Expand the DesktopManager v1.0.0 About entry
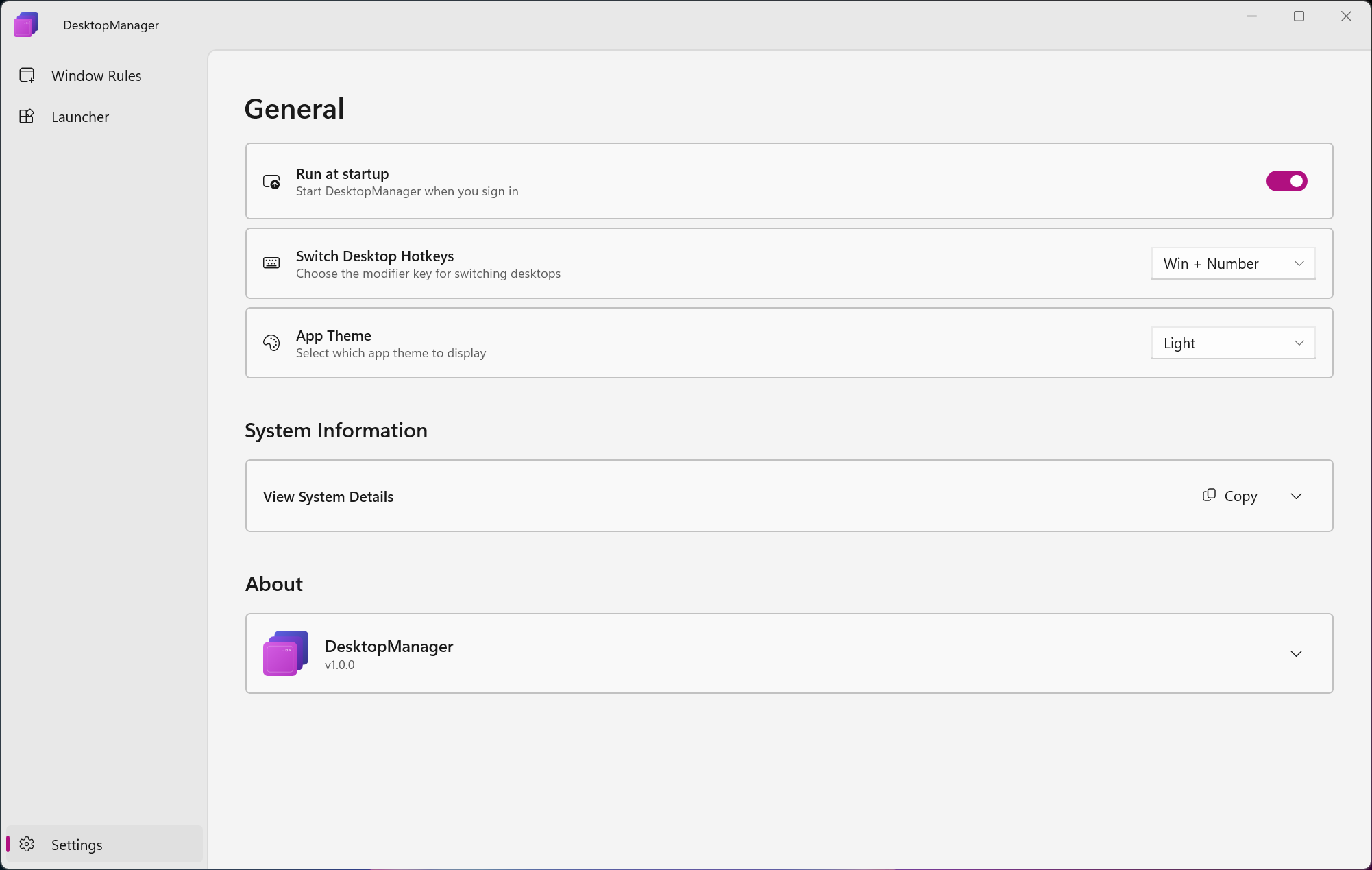Screen dimensions: 1372x870 point(1296,653)
